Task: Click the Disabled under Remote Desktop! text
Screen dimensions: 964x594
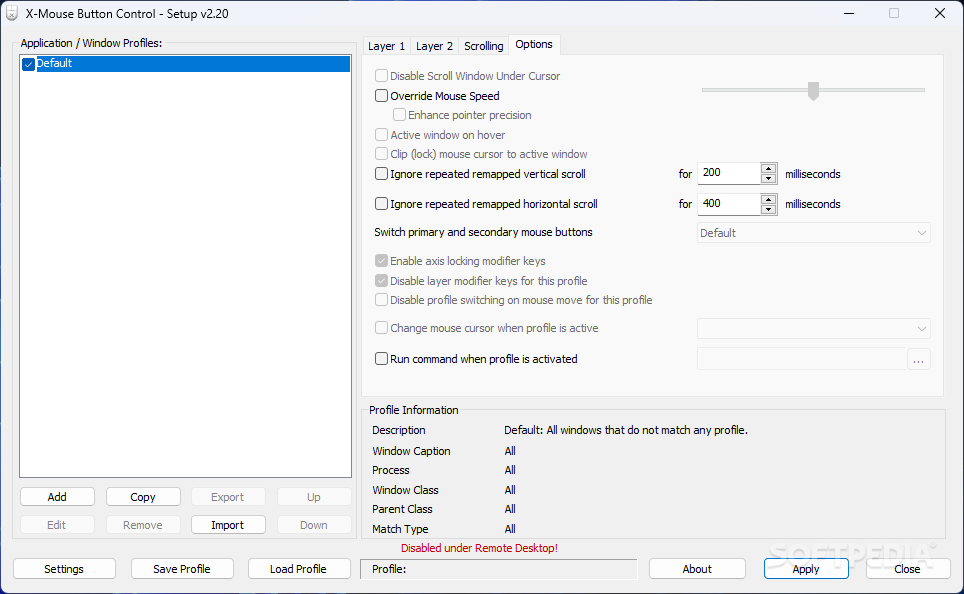Action: coord(480,548)
